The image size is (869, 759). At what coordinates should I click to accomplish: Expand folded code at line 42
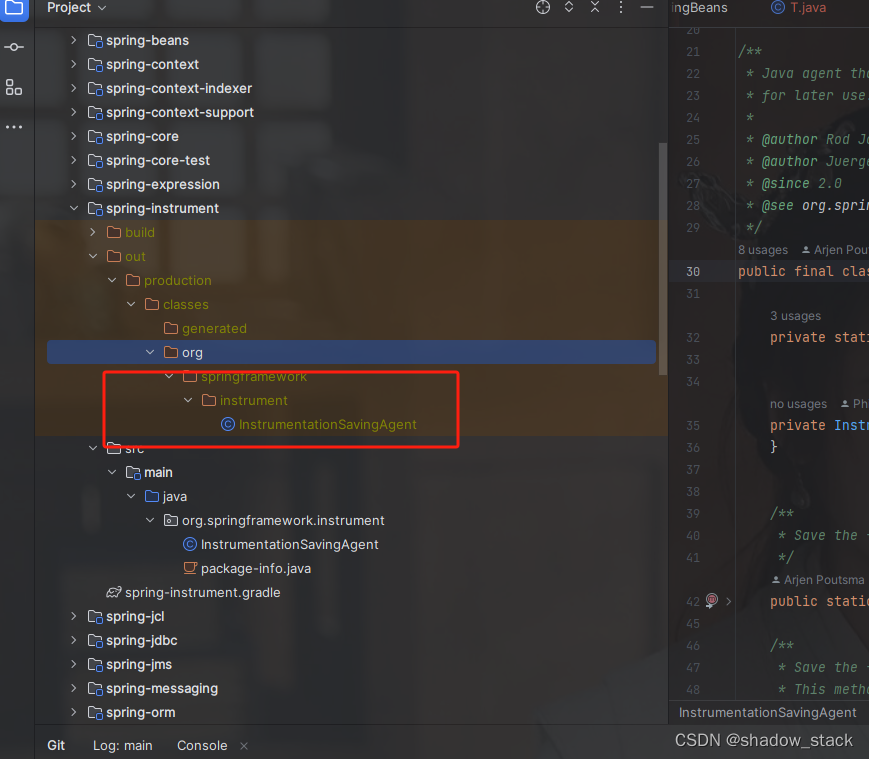tap(728, 601)
